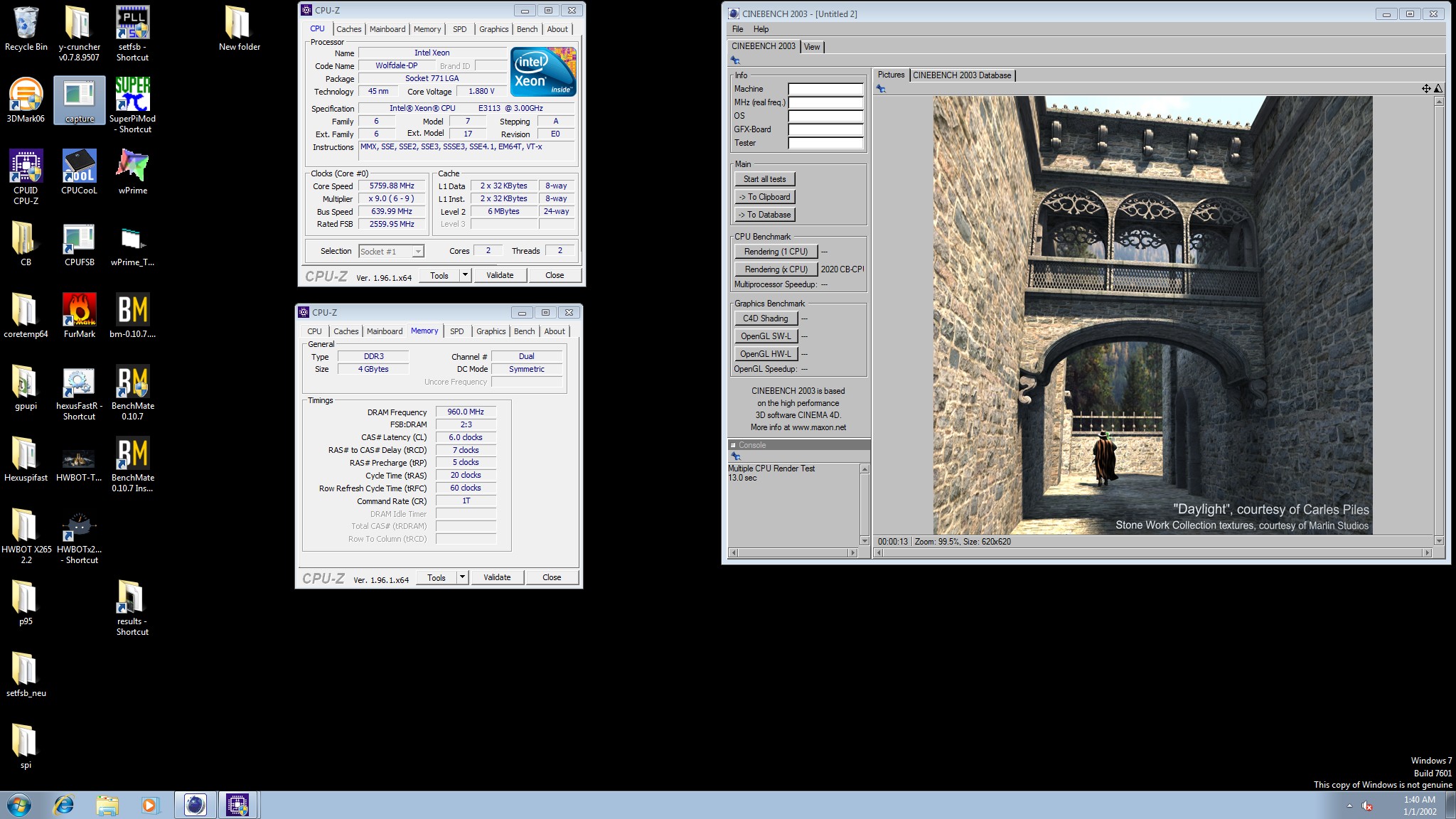Click the picture pan cross-arrow icon
This screenshot has height=819, width=1456.
[x=1426, y=89]
